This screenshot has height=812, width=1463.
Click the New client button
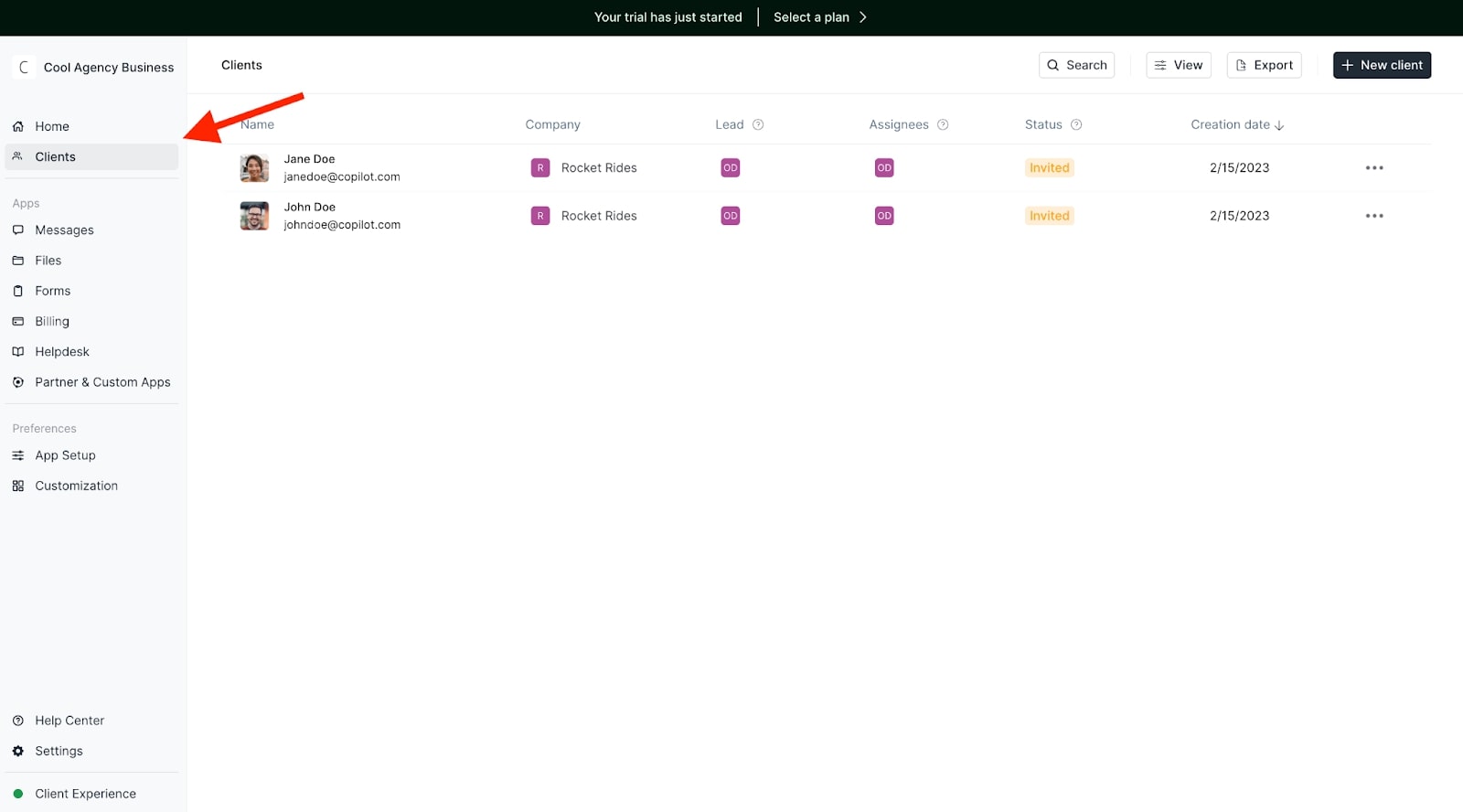click(1381, 65)
